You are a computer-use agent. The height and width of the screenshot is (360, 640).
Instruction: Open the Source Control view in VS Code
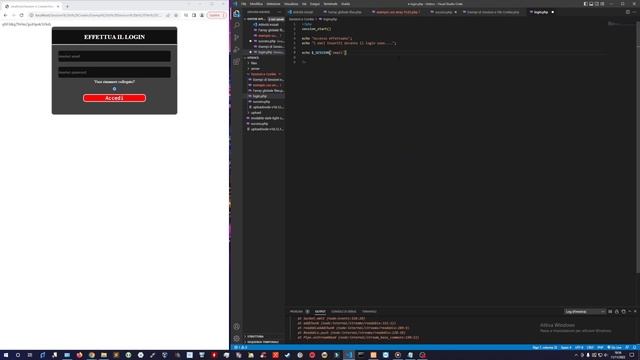coord(237,38)
